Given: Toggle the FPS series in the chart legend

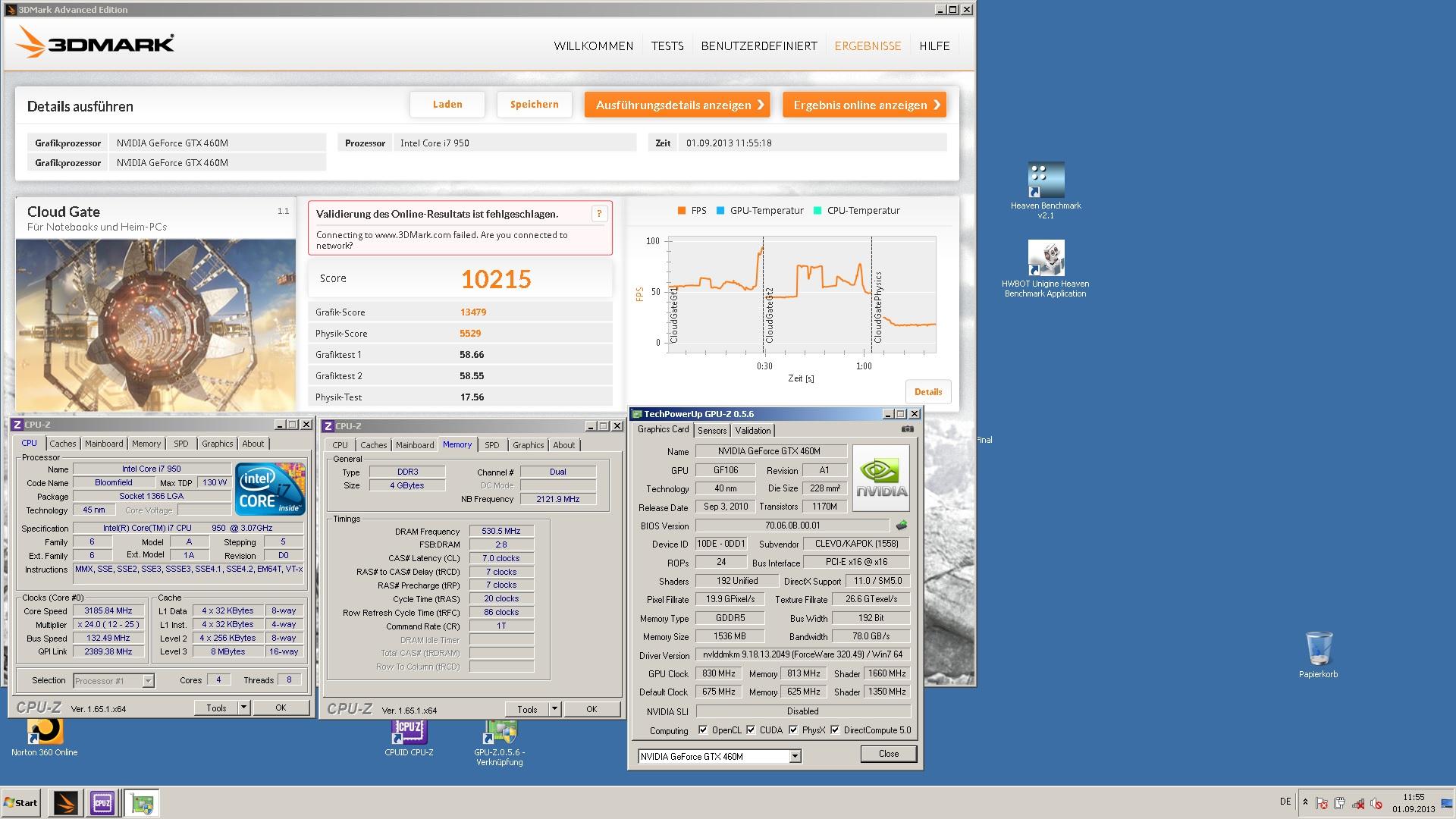Looking at the screenshot, I should point(692,211).
